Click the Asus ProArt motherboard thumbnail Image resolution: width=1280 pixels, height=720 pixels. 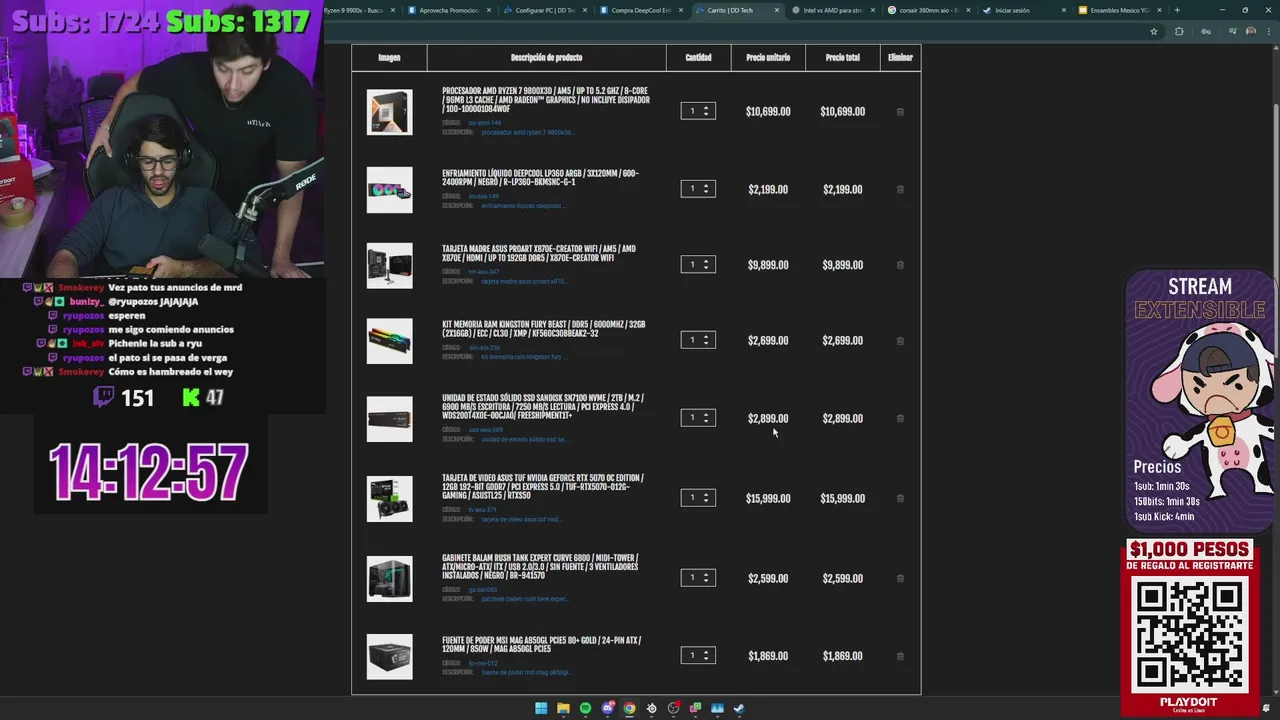click(x=389, y=266)
